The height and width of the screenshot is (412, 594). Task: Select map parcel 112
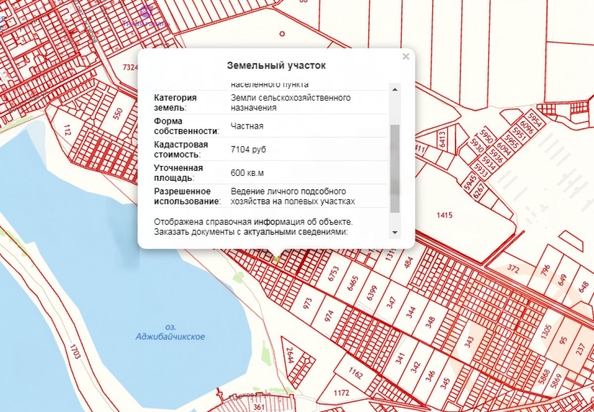pos(67,130)
